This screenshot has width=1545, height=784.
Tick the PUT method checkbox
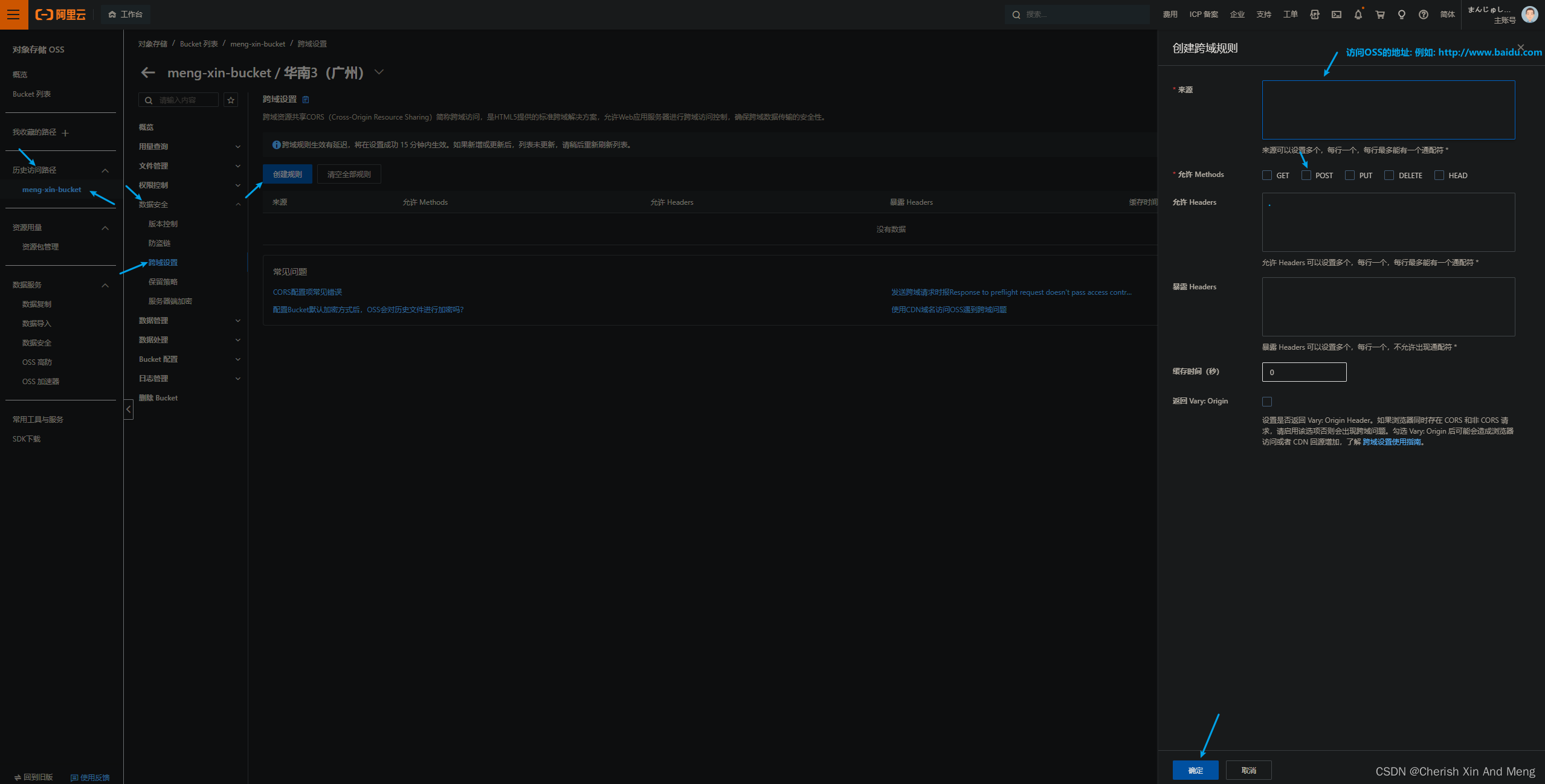[x=1349, y=175]
